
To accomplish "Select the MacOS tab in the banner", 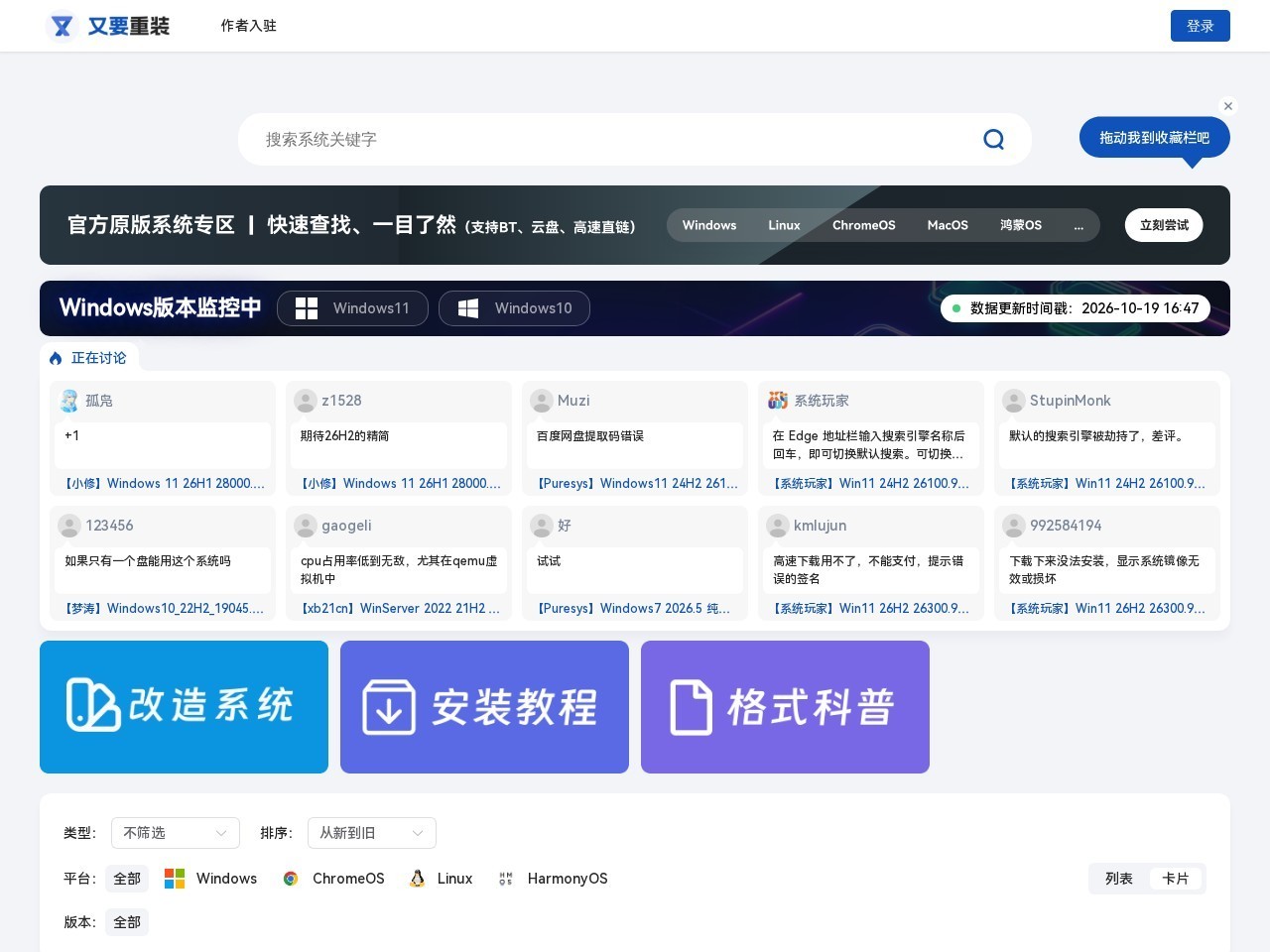I will [948, 225].
